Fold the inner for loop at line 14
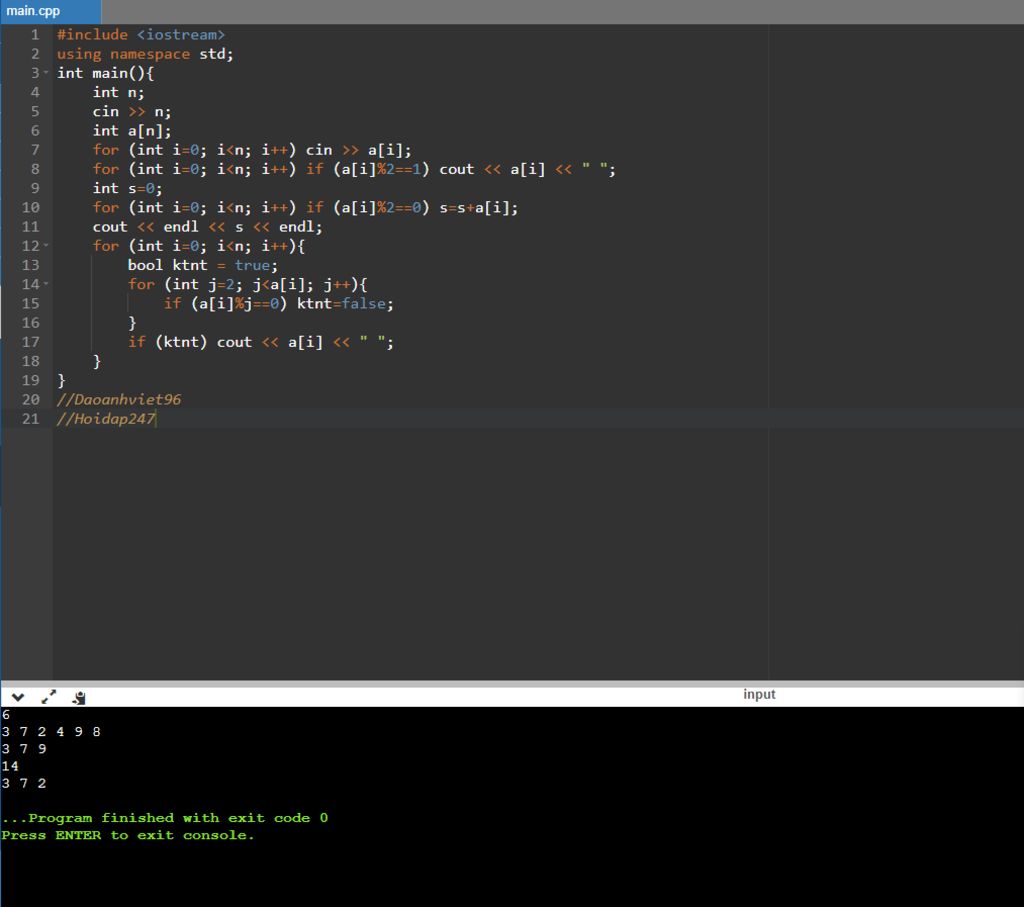1024x907 pixels. coord(46,284)
